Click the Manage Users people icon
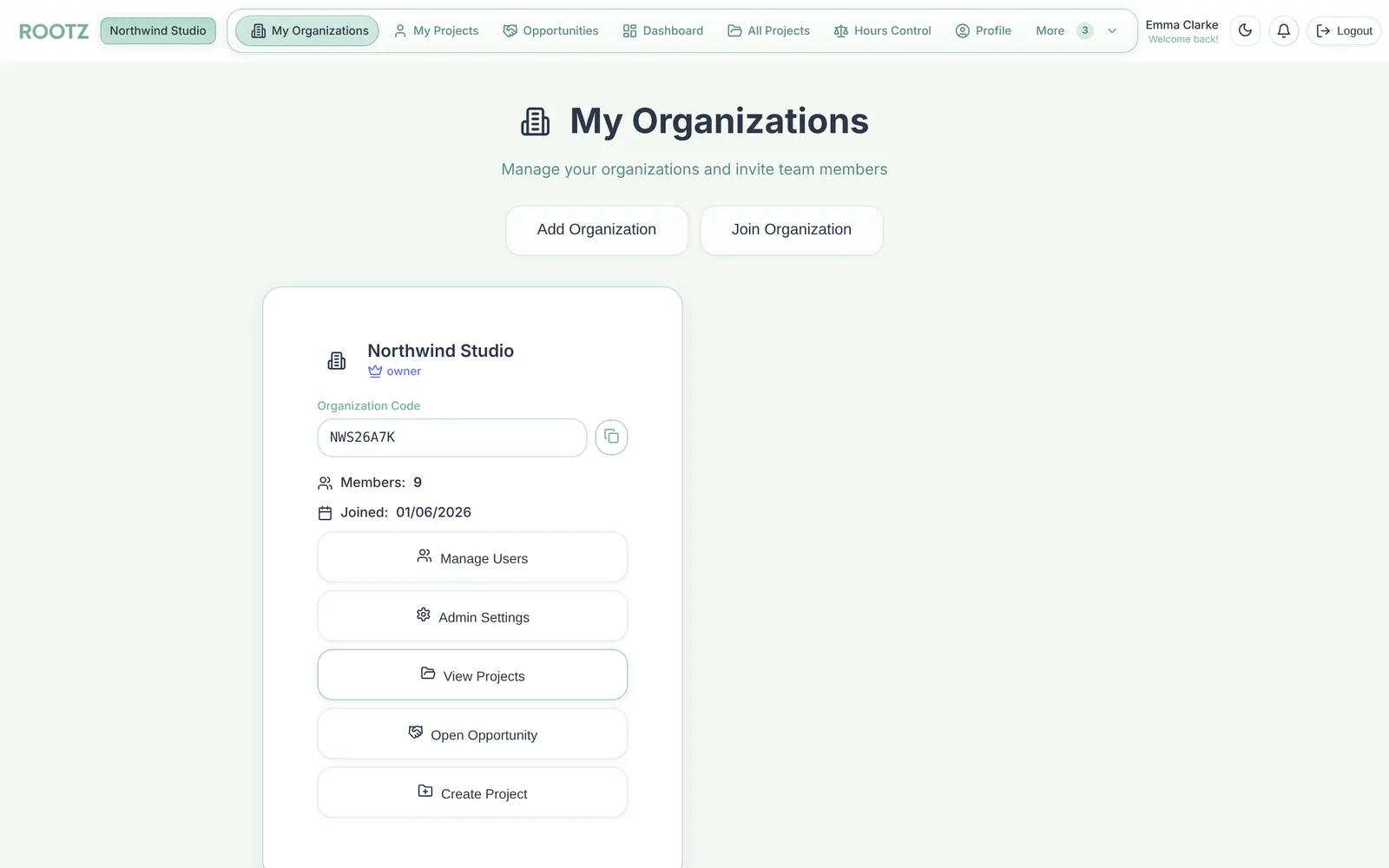The height and width of the screenshot is (868, 1389). [x=425, y=556]
